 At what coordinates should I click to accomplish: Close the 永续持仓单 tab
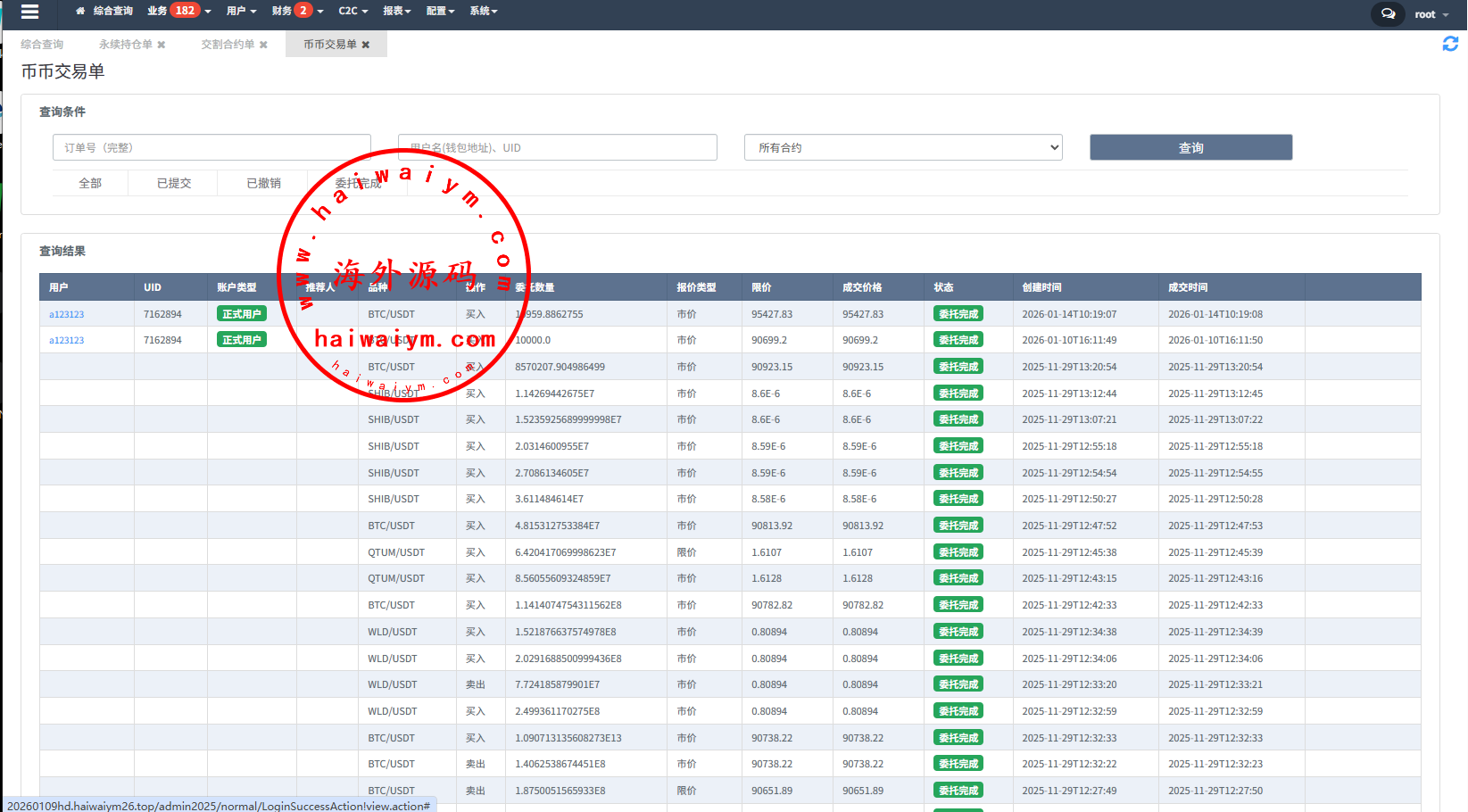pyautogui.click(x=162, y=45)
